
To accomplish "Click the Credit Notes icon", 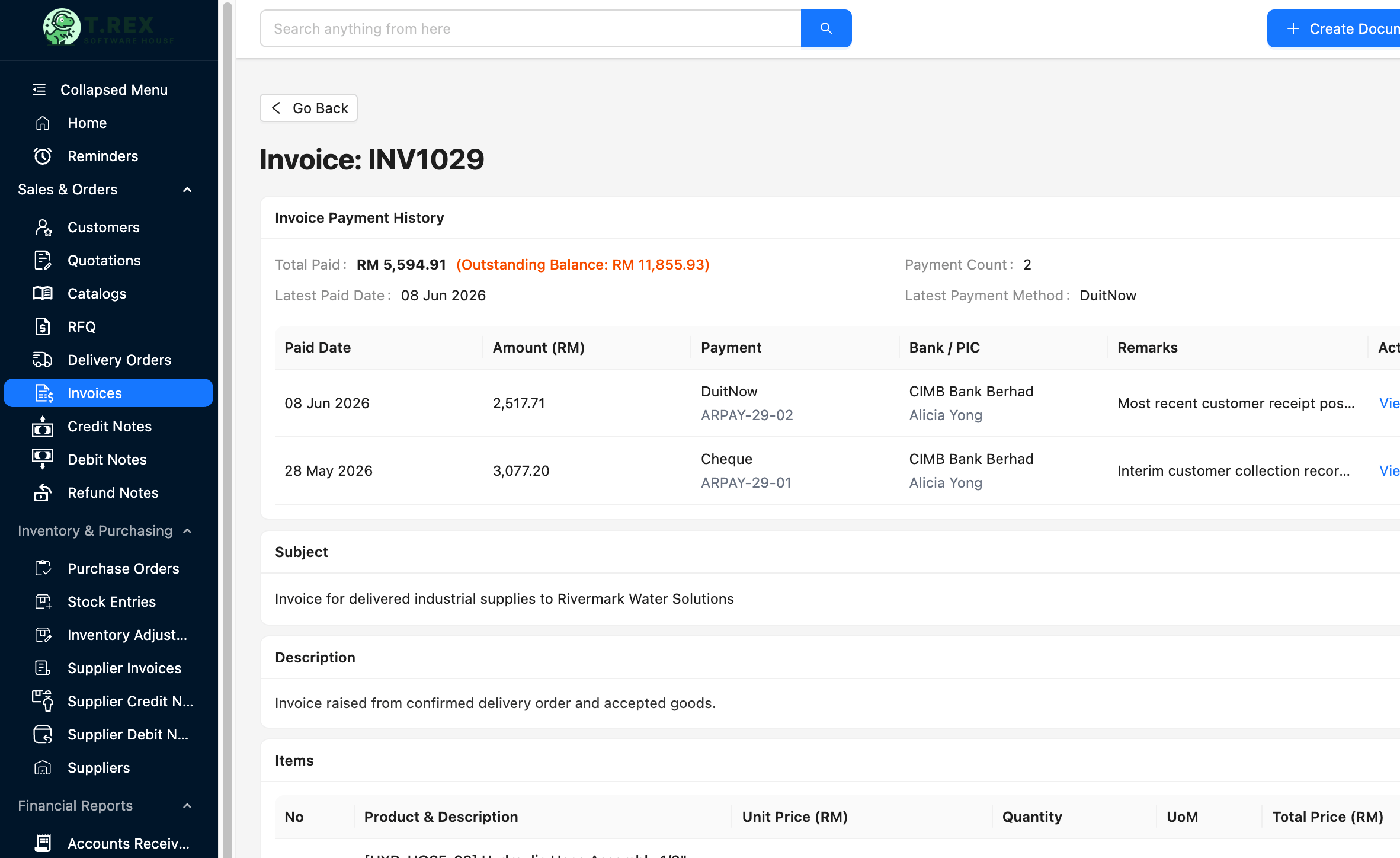I will click(42, 426).
